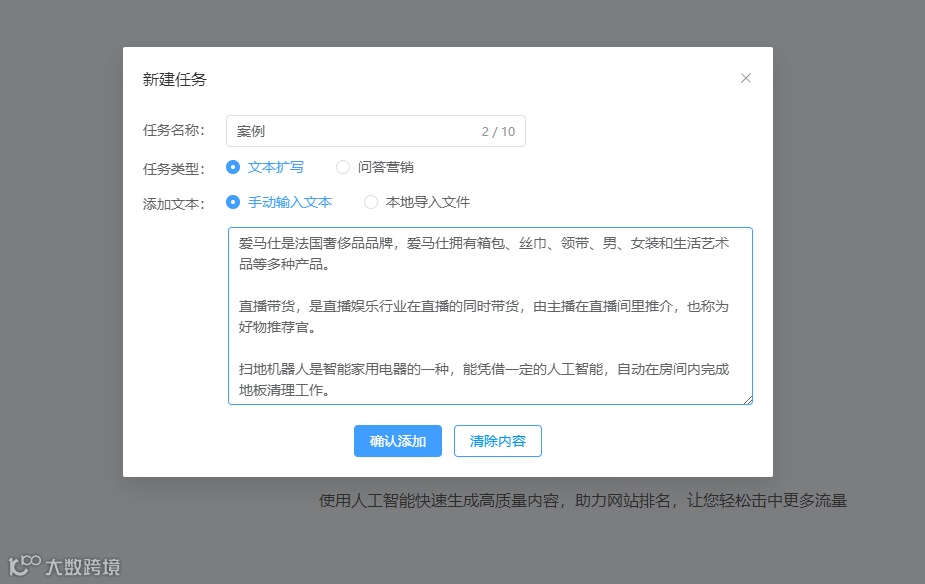This screenshot has width=925, height=584.
Task: Select the 问答营销 task type radio button
Action: pos(343,168)
